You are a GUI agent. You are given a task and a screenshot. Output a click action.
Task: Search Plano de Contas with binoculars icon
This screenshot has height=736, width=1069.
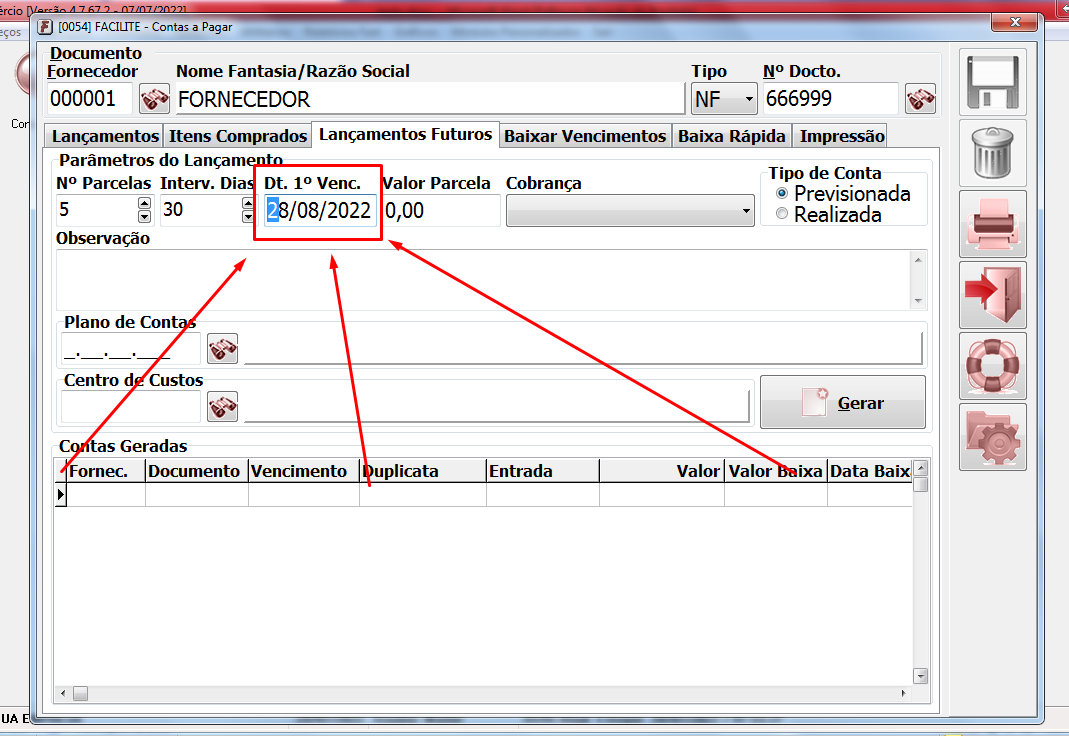pos(222,348)
